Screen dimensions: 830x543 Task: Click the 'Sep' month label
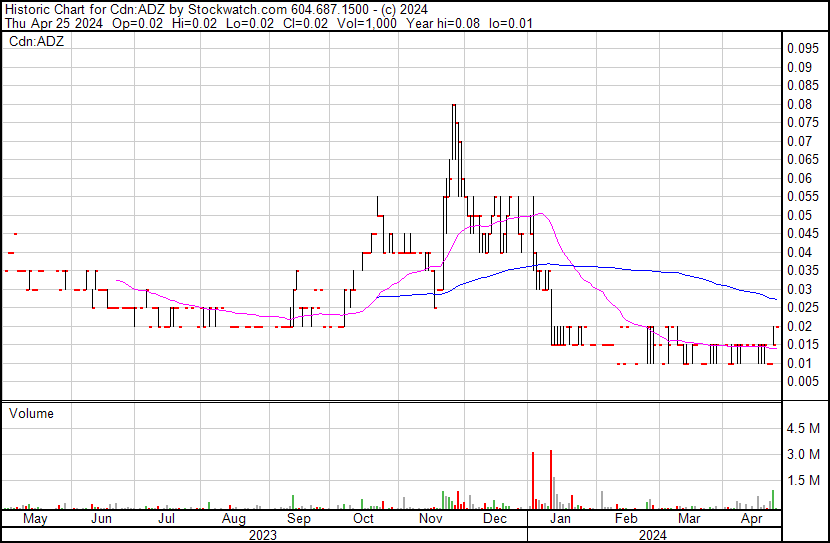(299, 519)
